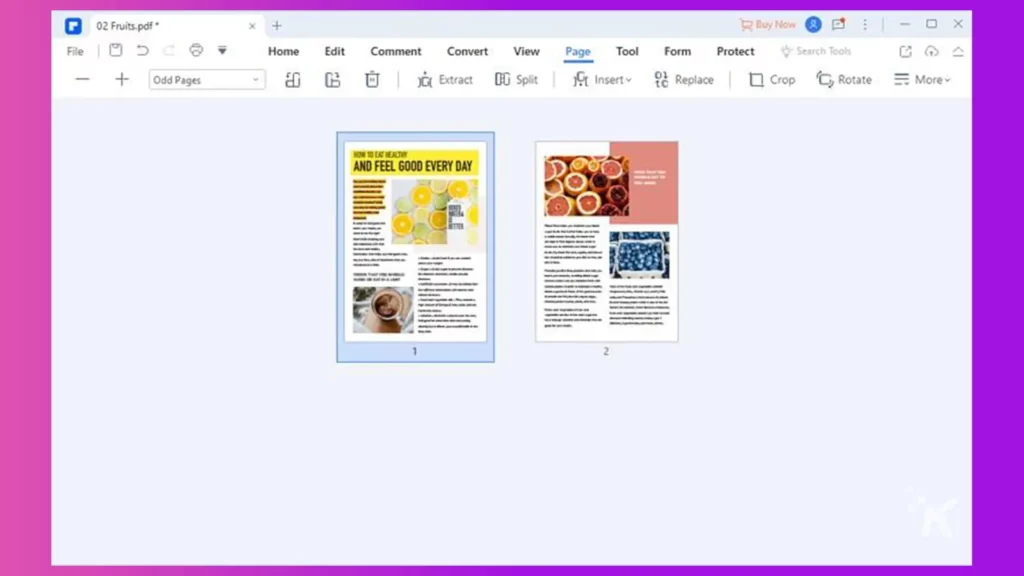This screenshot has height=576, width=1024.
Task: Click the save icon in quick toolbar
Action: (116, 50)
